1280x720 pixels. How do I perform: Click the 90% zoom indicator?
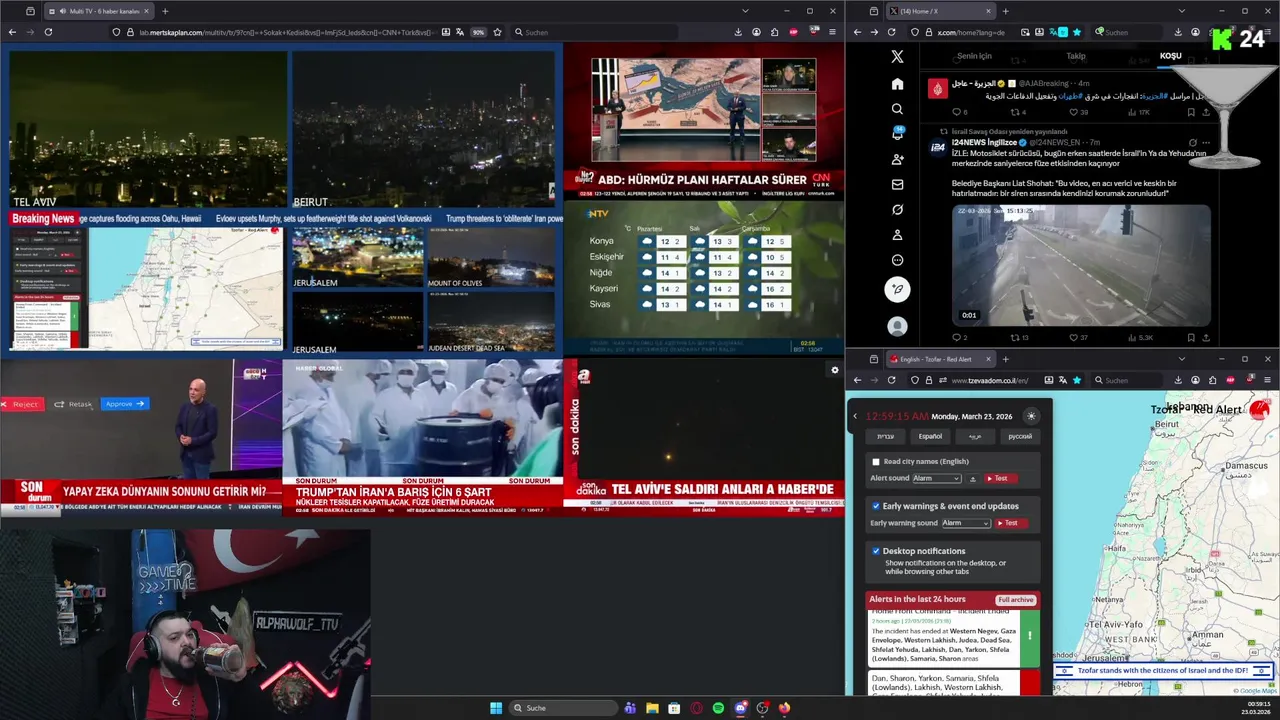coord(478,32)
